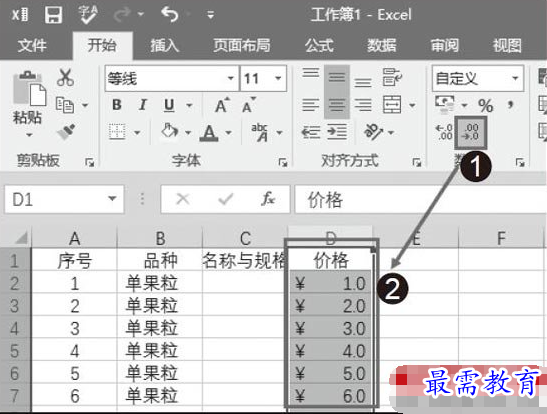Expand the Copy options arrow

tap(85, 105)
